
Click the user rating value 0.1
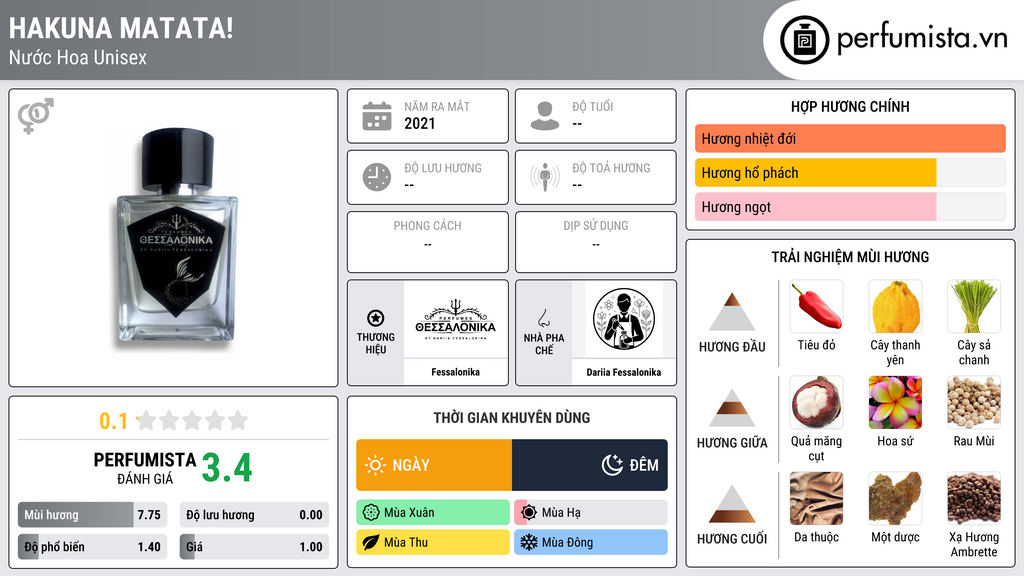113,421
